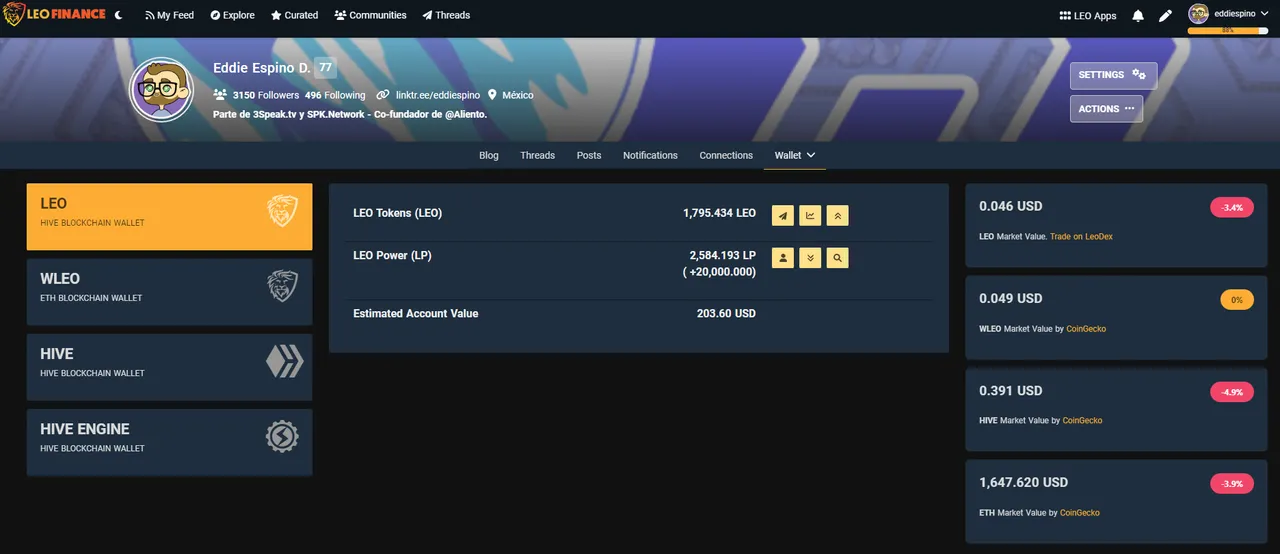Viewport: 1280px width, 554px height.
Task: Go to Curated content
Action: [294, 15]
